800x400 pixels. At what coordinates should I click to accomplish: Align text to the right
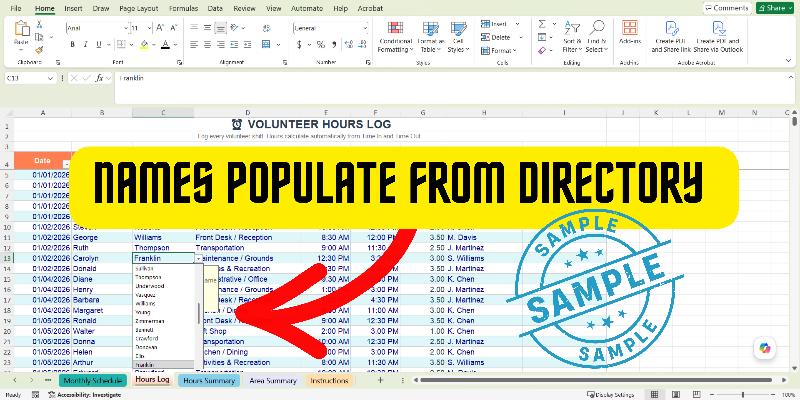tap(220, 44)
